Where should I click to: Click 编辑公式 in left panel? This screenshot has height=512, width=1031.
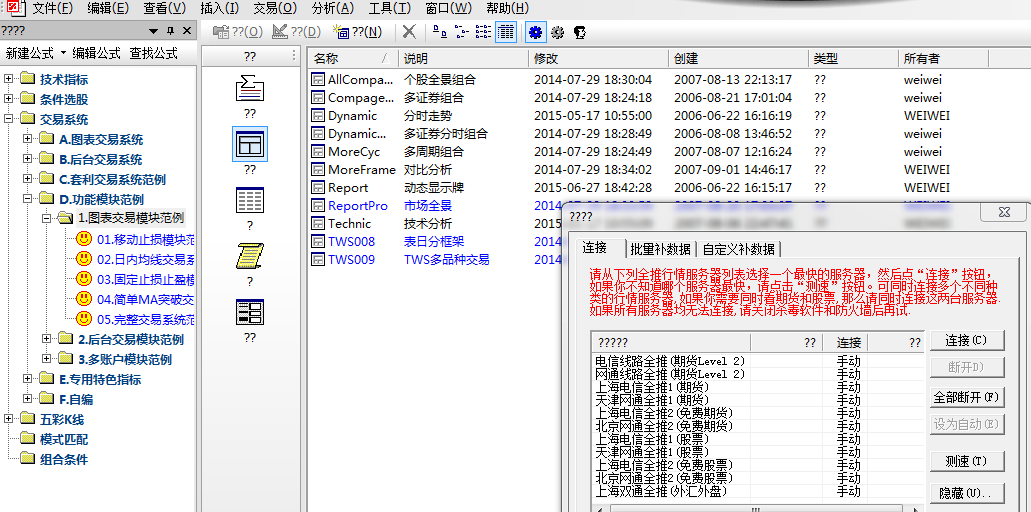click(x=97, y=53)
